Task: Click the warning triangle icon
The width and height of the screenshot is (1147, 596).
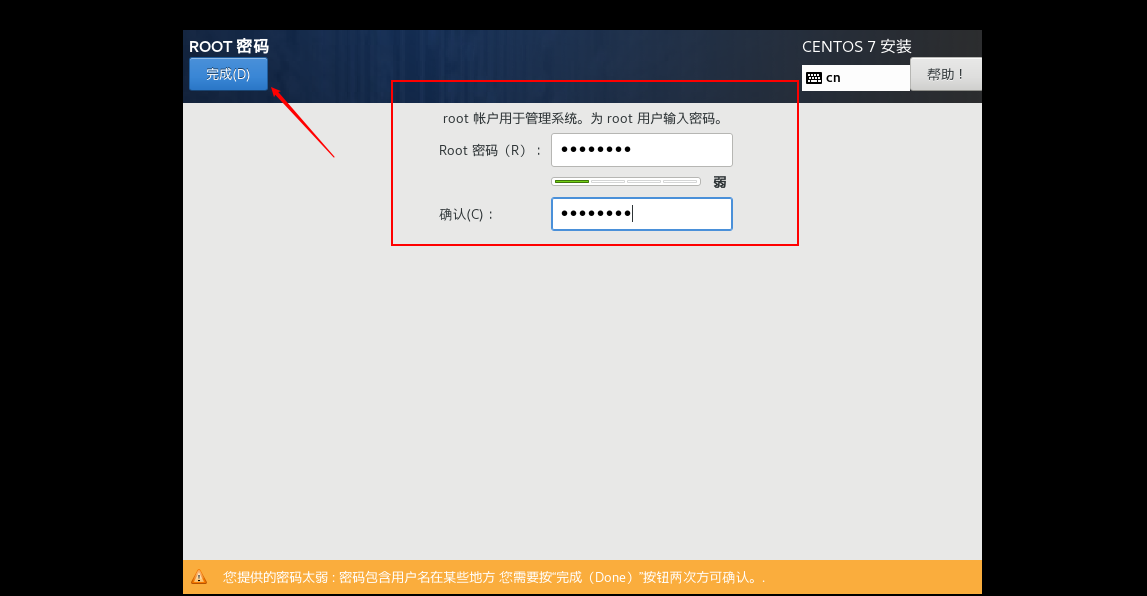Action: point(199,577)
